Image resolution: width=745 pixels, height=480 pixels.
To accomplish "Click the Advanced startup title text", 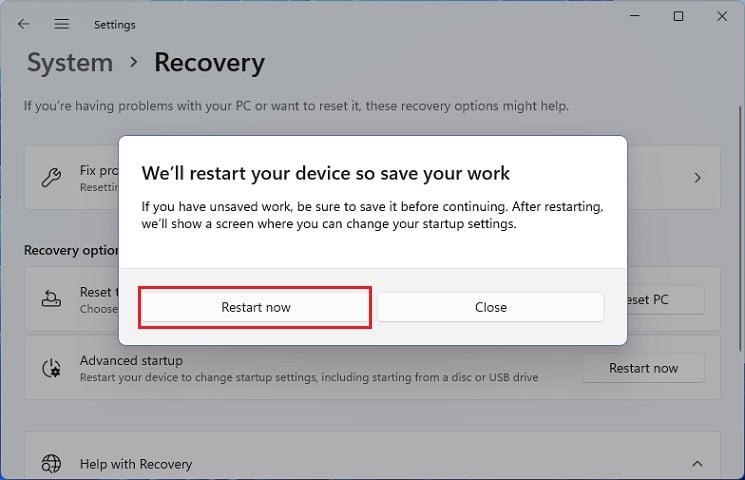I will [131, 360].
